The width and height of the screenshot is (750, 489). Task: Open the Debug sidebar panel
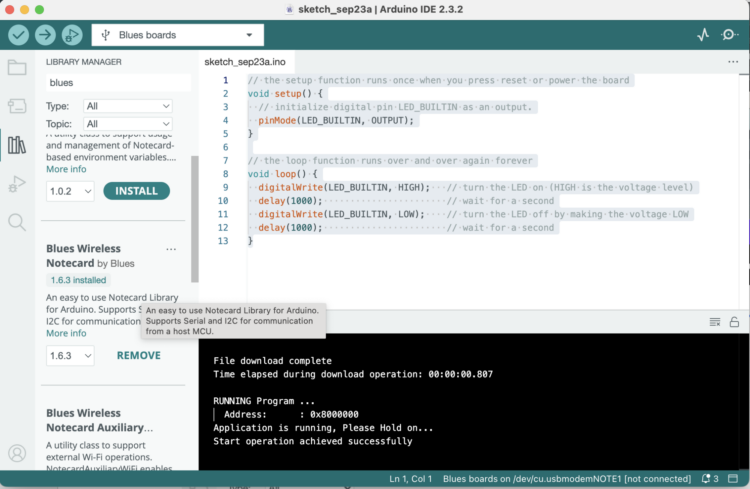pyautogui.click(x=17, y=184)
